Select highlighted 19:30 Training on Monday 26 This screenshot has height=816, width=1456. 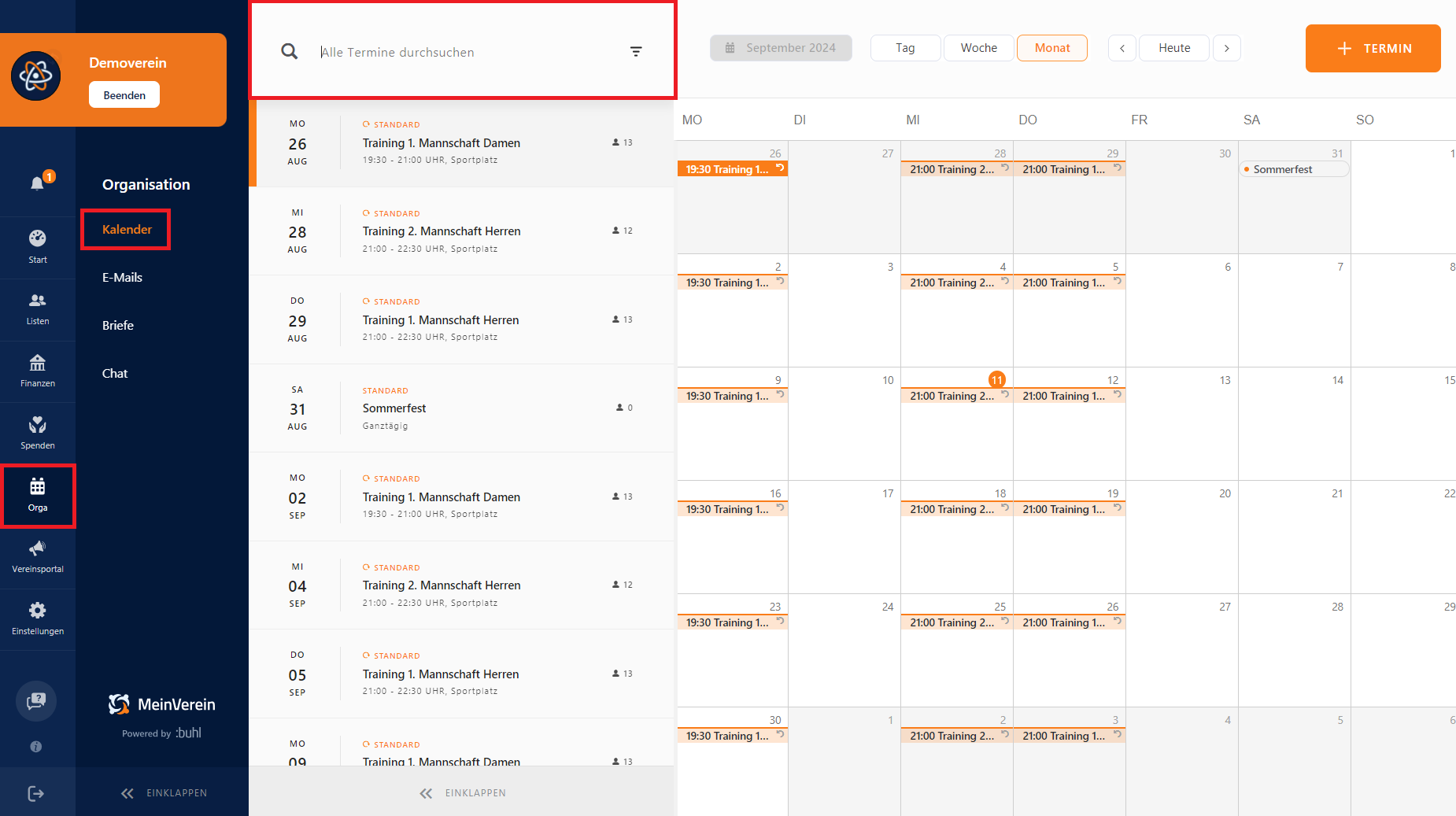pos(733,168)
